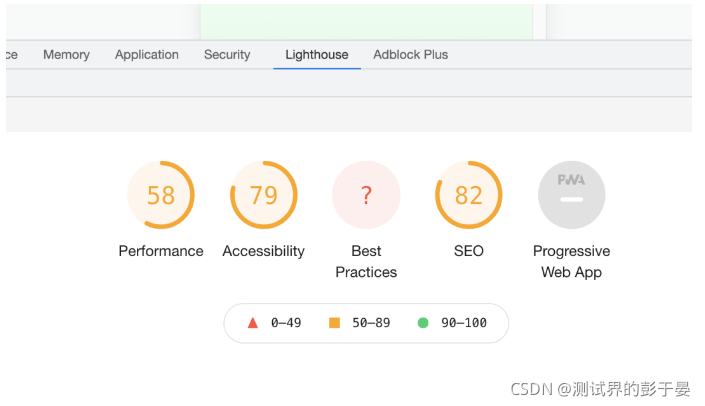The width and height of the screenshot is (705, 406).
Task: Click the light green highlighted area at top
Action: click(366, 22)
